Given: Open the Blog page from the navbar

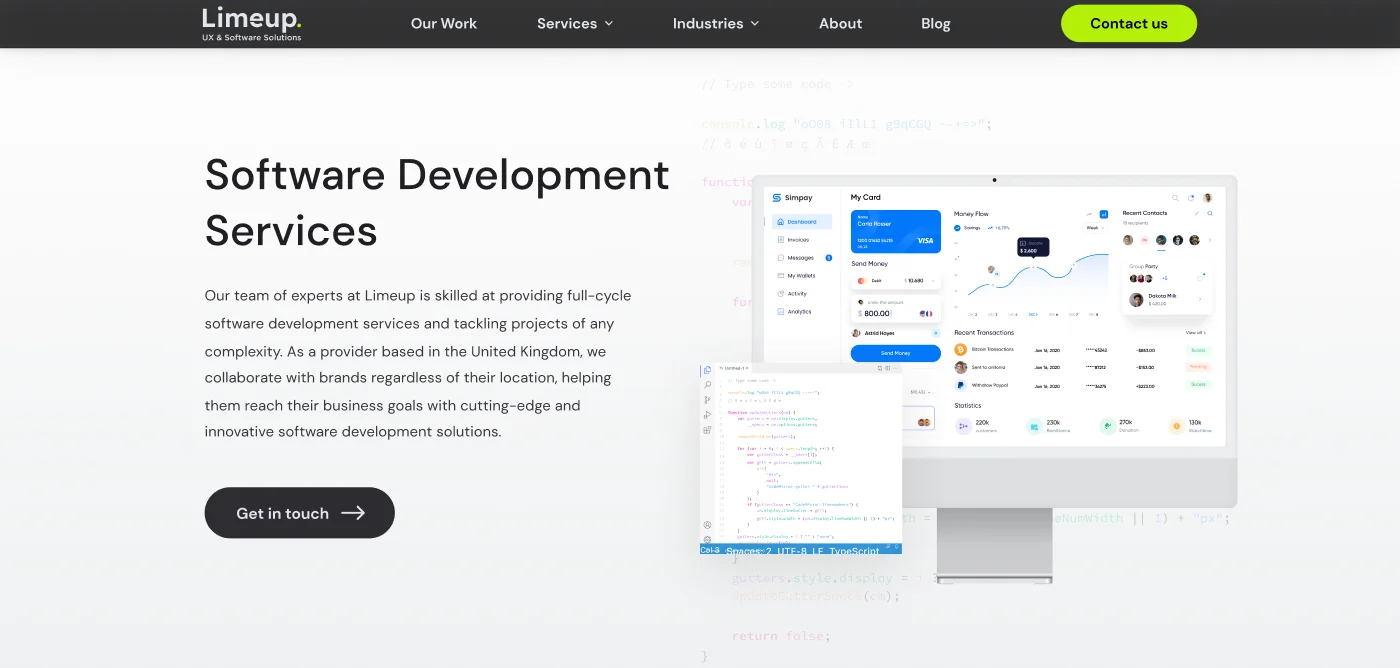Looking at the screenshot, I should point(935,23).
